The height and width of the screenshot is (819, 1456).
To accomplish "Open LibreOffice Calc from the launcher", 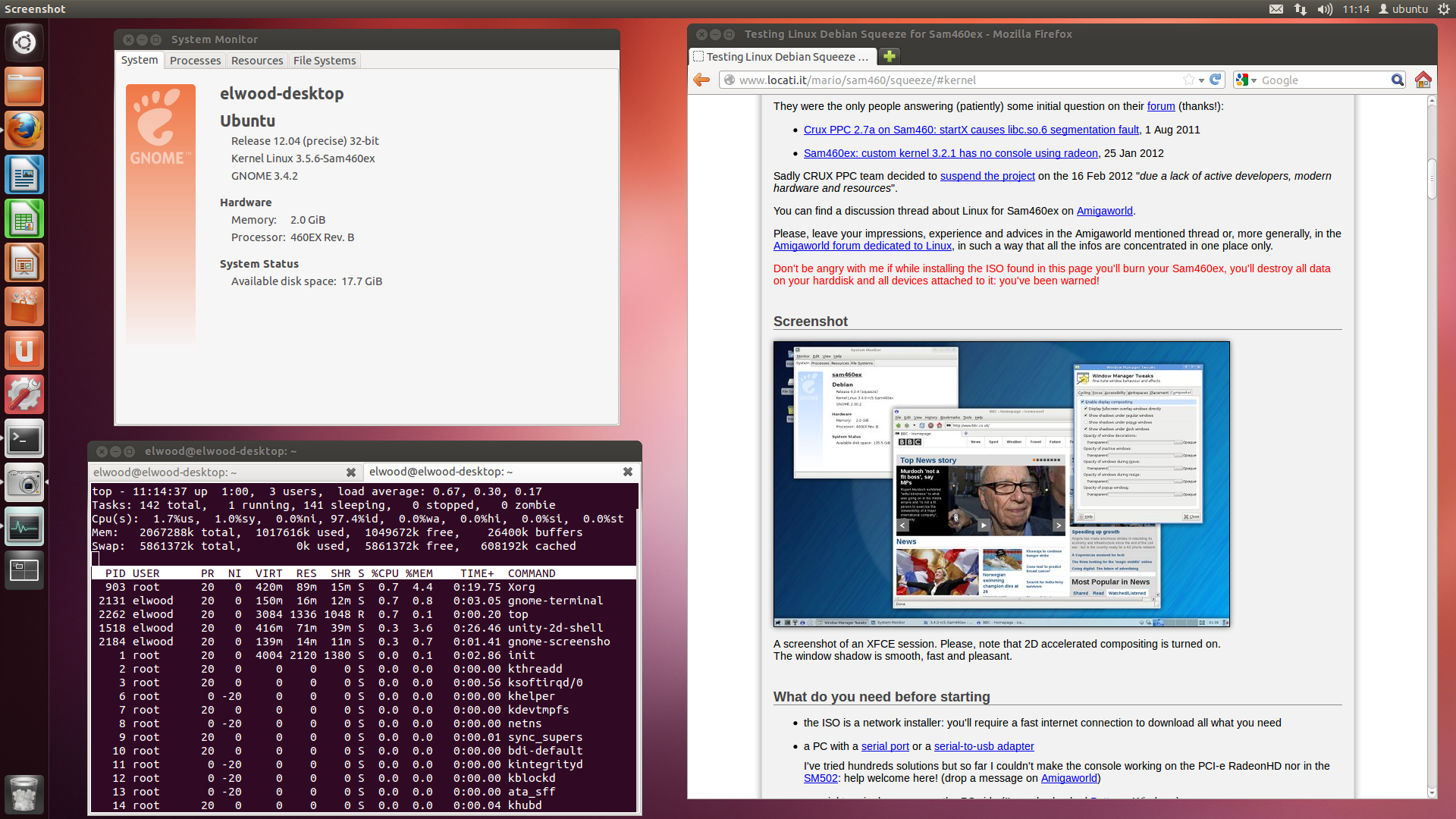I will pyautogui.click(x=24, y=218).
